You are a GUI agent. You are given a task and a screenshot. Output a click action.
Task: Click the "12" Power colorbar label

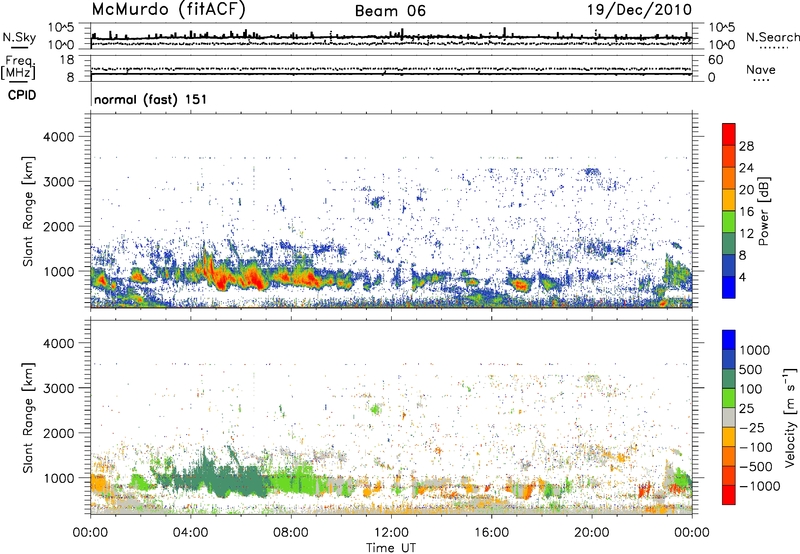746,234
